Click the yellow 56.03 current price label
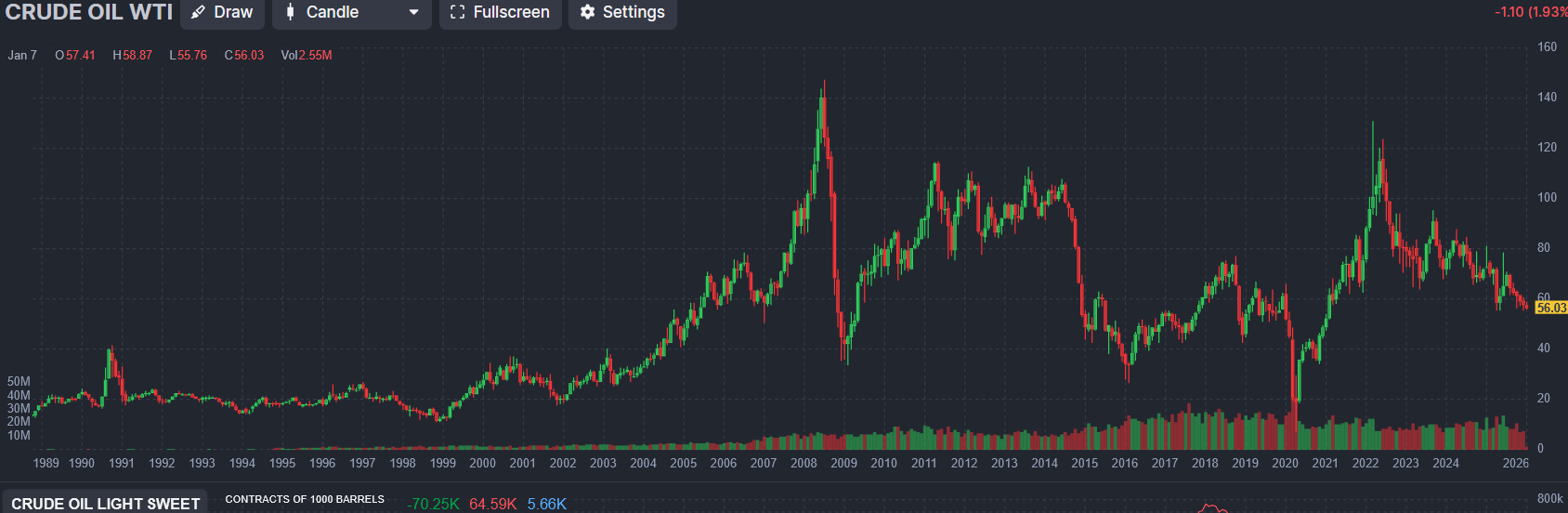 (x=1550, y=308)
